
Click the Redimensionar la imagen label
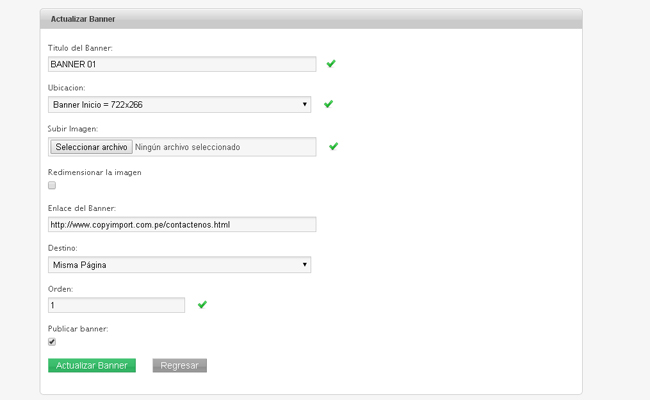pyautogui.click(x=95, y=172)
